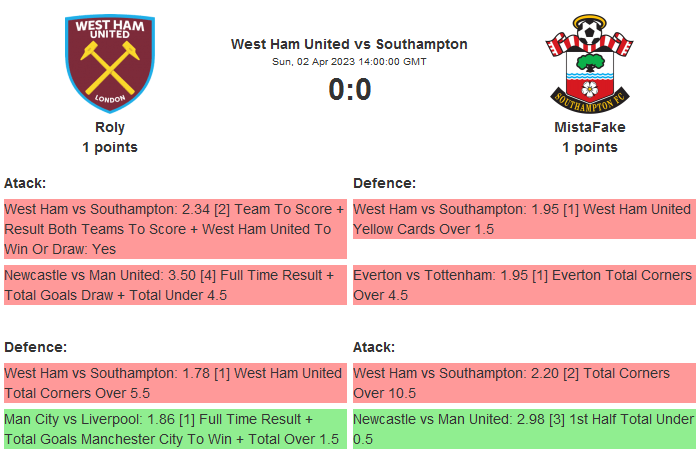
Task: Select Everton Total Corners Over 4.5 bet
Action: point(524,285)
